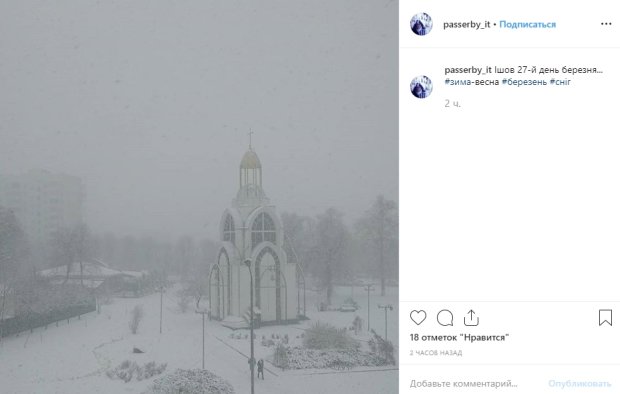Share the post with the share icon
The width and height of the screenshot is (620, 394).
[471, 318]
